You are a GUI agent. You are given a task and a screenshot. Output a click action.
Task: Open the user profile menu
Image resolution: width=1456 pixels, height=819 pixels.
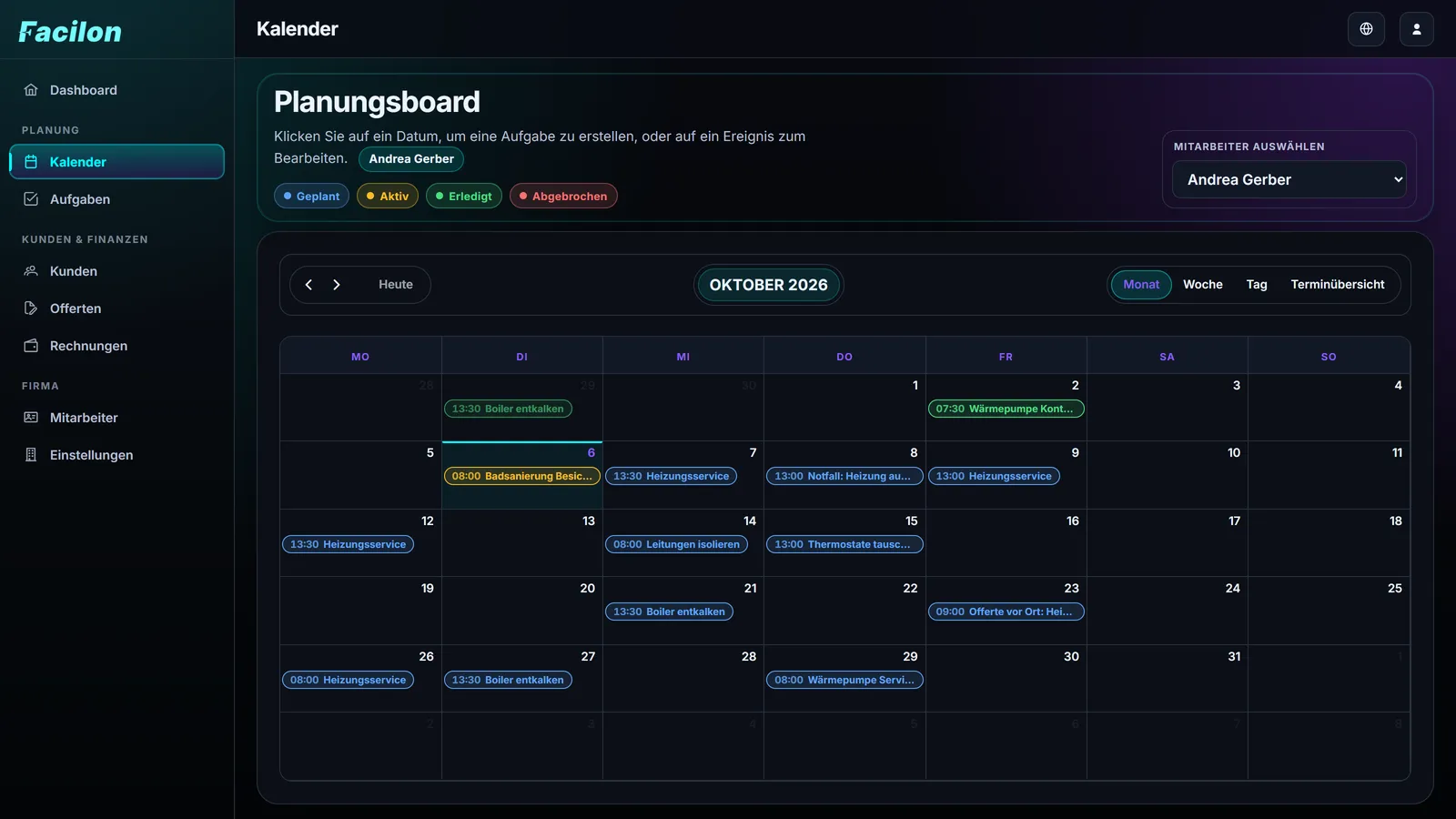[x=1416, y=29]
